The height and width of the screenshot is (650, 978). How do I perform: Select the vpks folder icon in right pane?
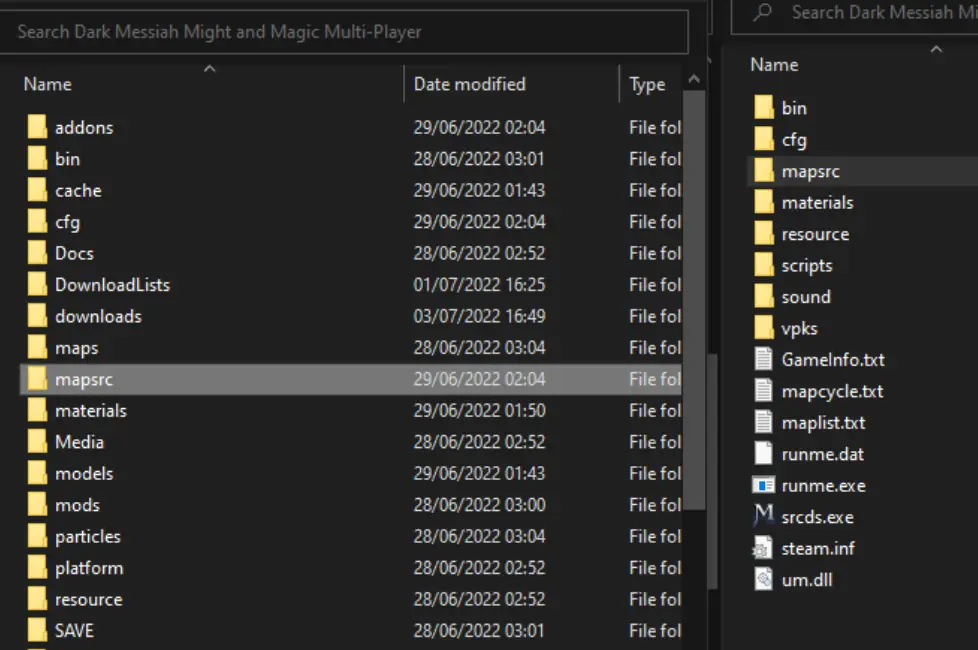pos(764,328)
